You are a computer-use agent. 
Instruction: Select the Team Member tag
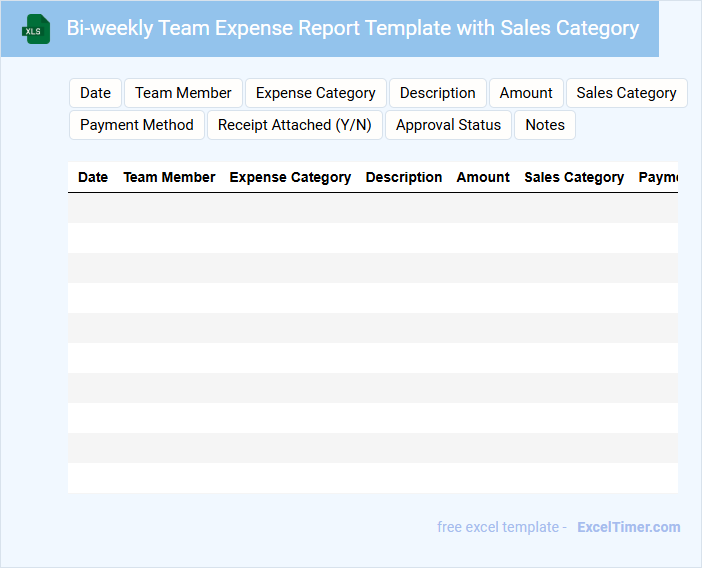coord(183,93)
